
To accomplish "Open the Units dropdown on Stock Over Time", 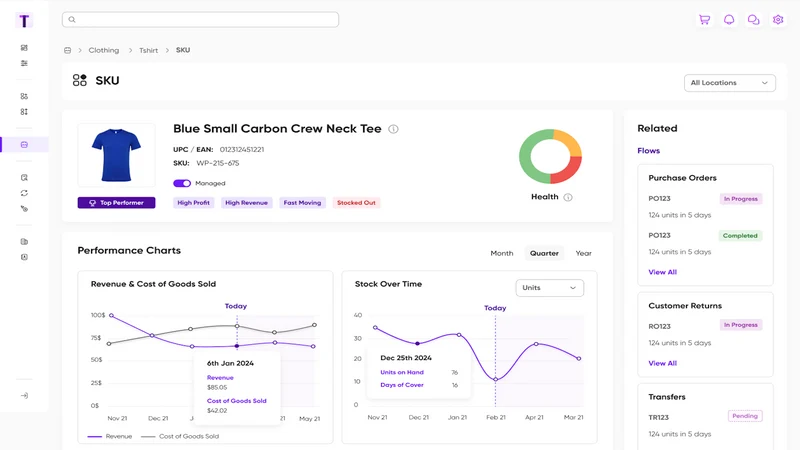I will pos(549,288).
